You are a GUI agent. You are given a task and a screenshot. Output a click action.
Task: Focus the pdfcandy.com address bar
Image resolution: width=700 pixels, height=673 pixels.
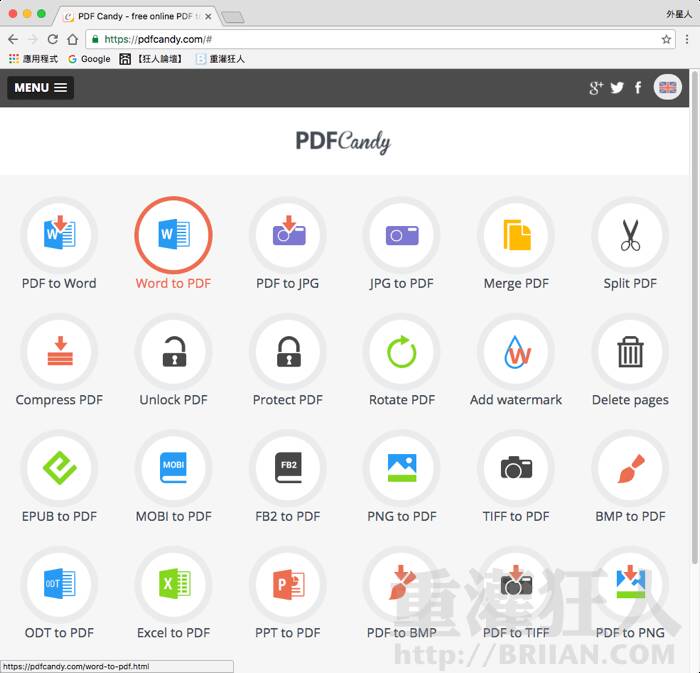point(380,39)
